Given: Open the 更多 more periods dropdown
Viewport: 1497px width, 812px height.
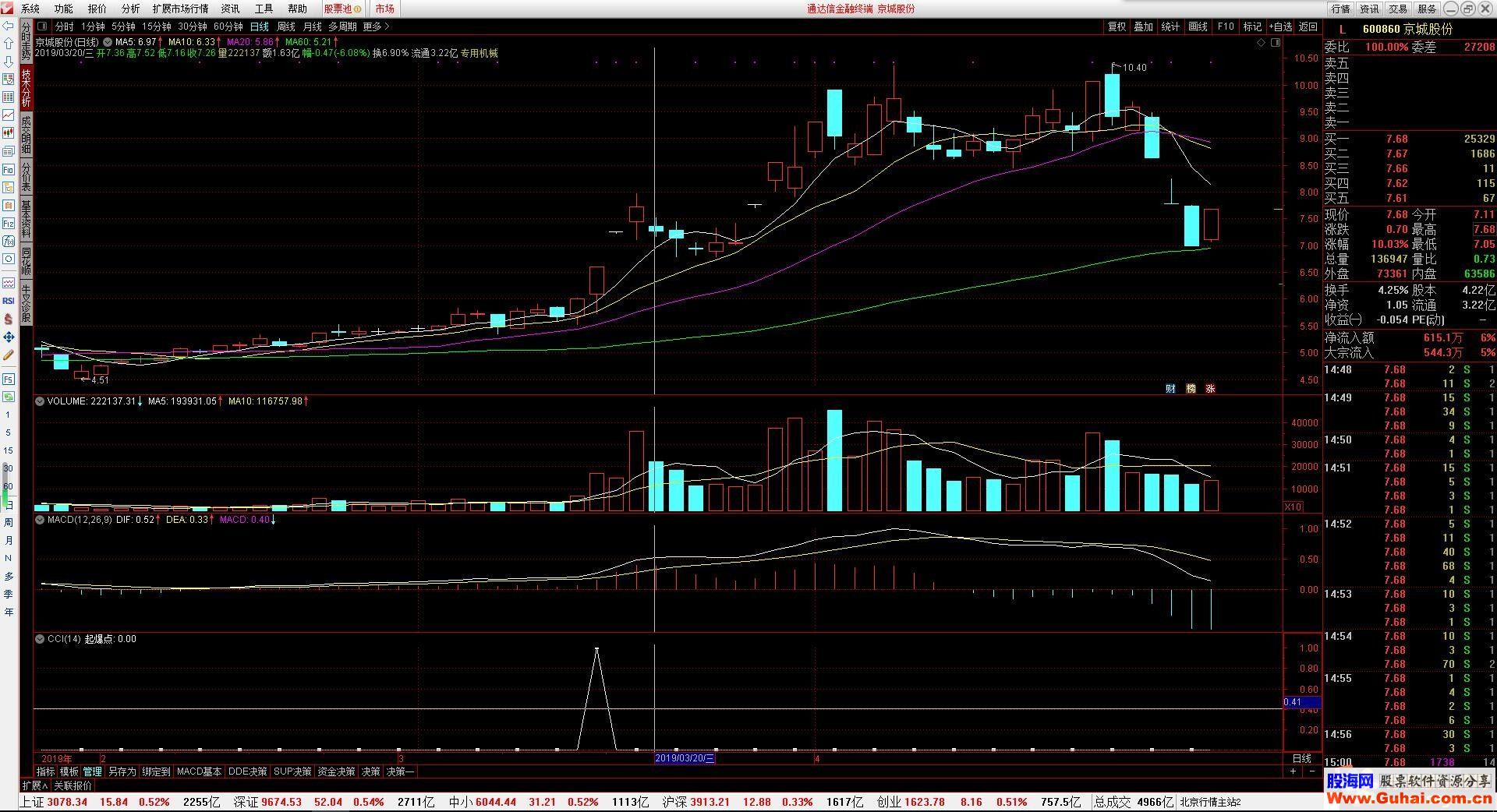Looking at the screenshot, I should (376, 26).
